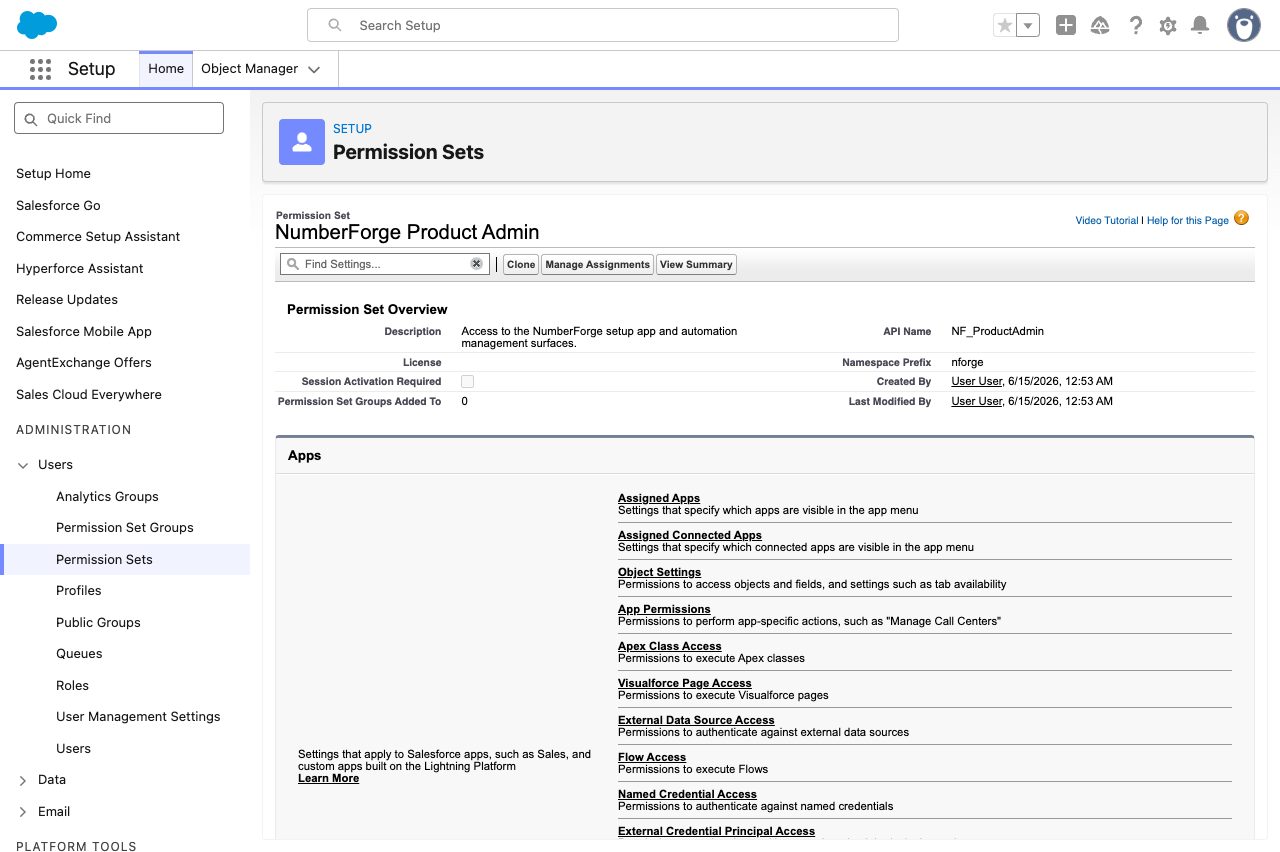
Task: Click the Permission Sets header icon
Action: pos(302,142)
